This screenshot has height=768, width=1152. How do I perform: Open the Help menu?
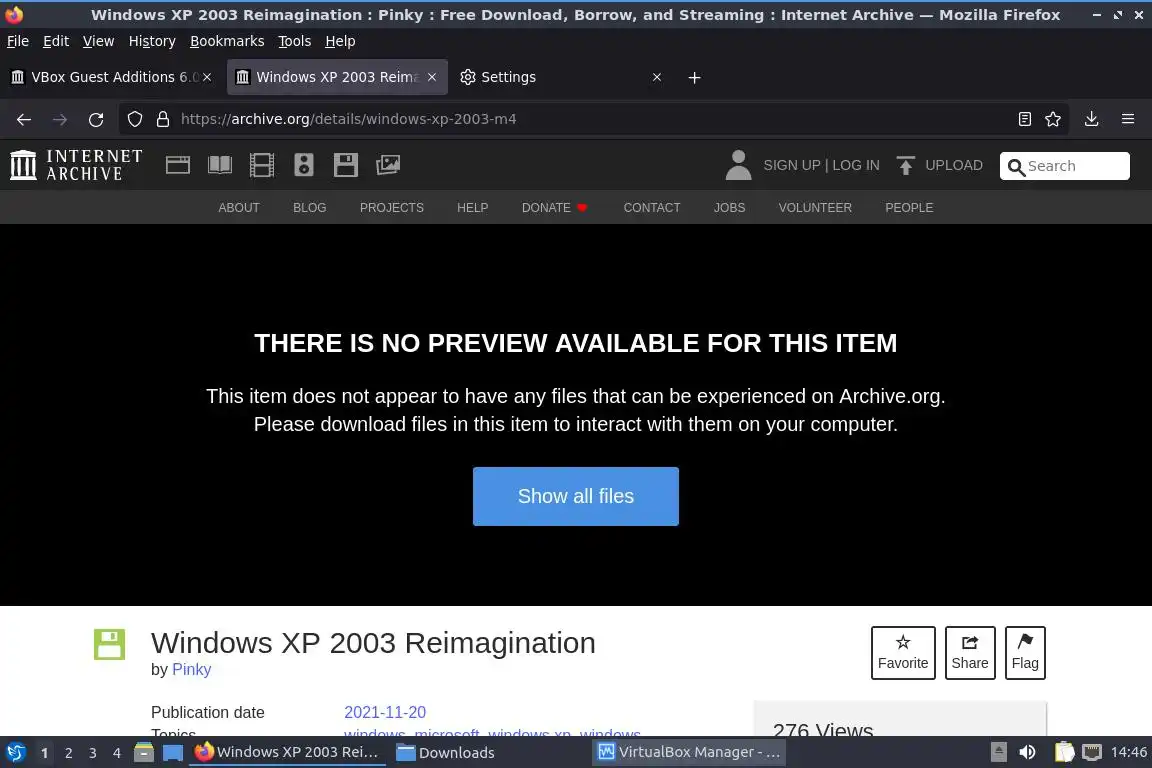coord(340,41)
